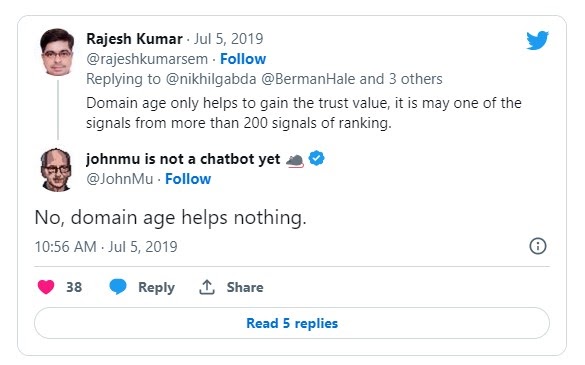The image size is (585, 365).
Task: Click the Read 5 replies button
Action: 292,323
